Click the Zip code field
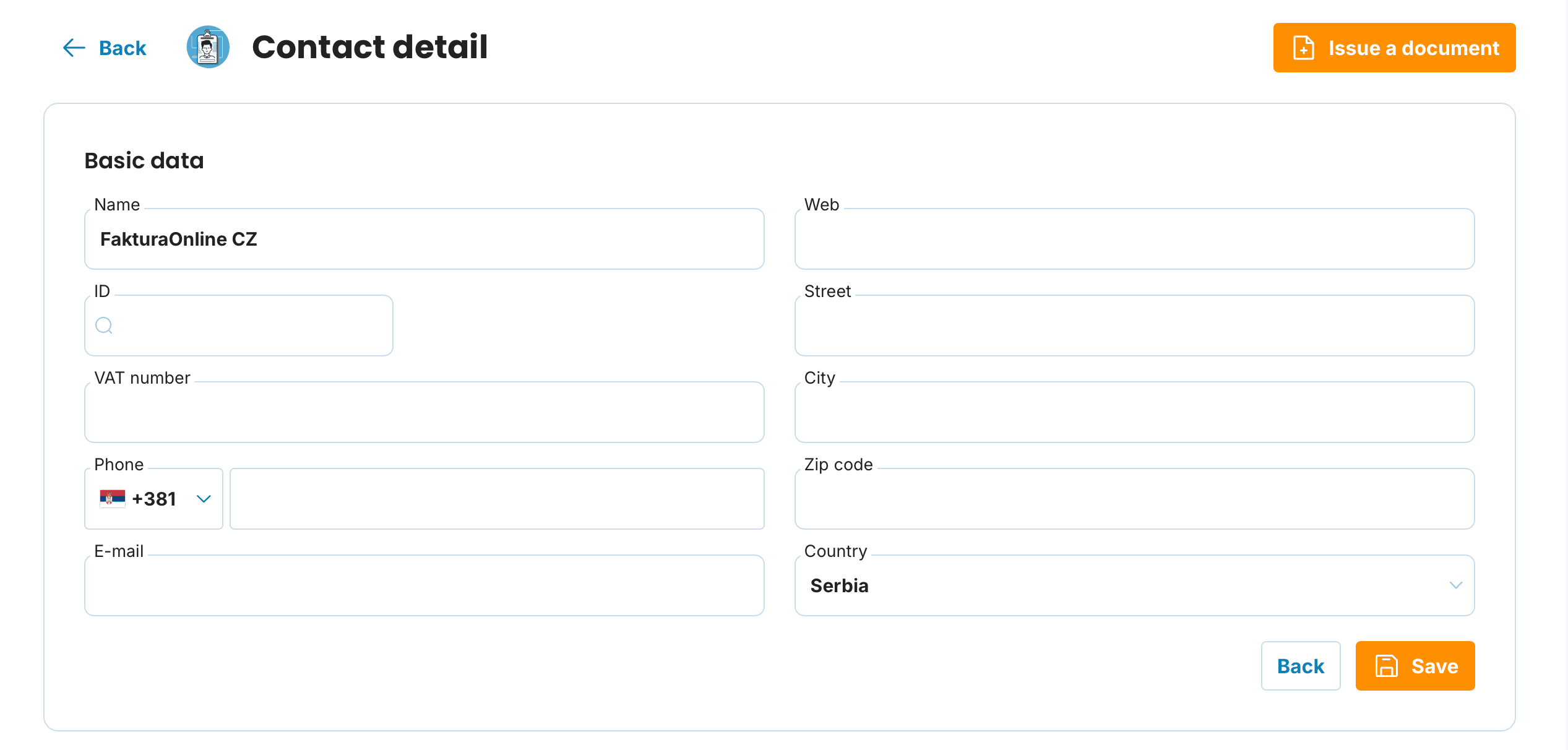1568x750 pixels. pyautogui.click(x=1134, y=499)
